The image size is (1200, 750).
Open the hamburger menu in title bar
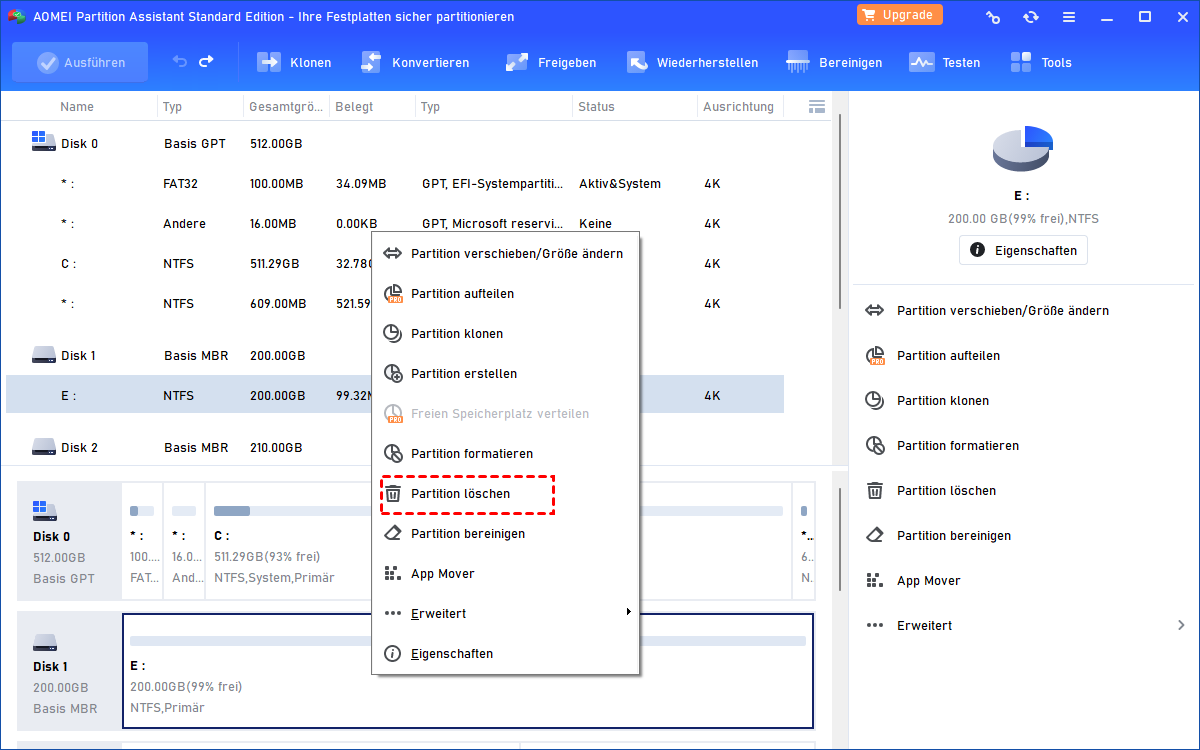click(1069, 17)
